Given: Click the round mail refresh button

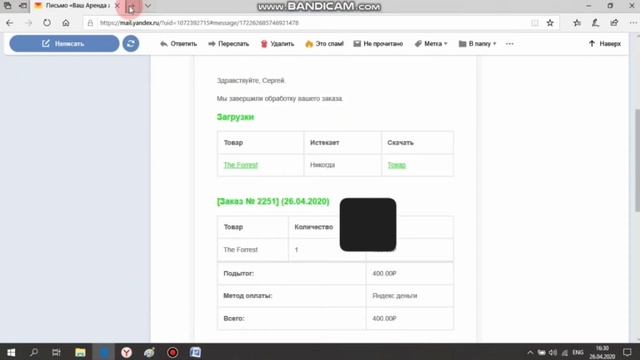Looking at the screenshot, I should pyautogui.click(x=131, y=43).
